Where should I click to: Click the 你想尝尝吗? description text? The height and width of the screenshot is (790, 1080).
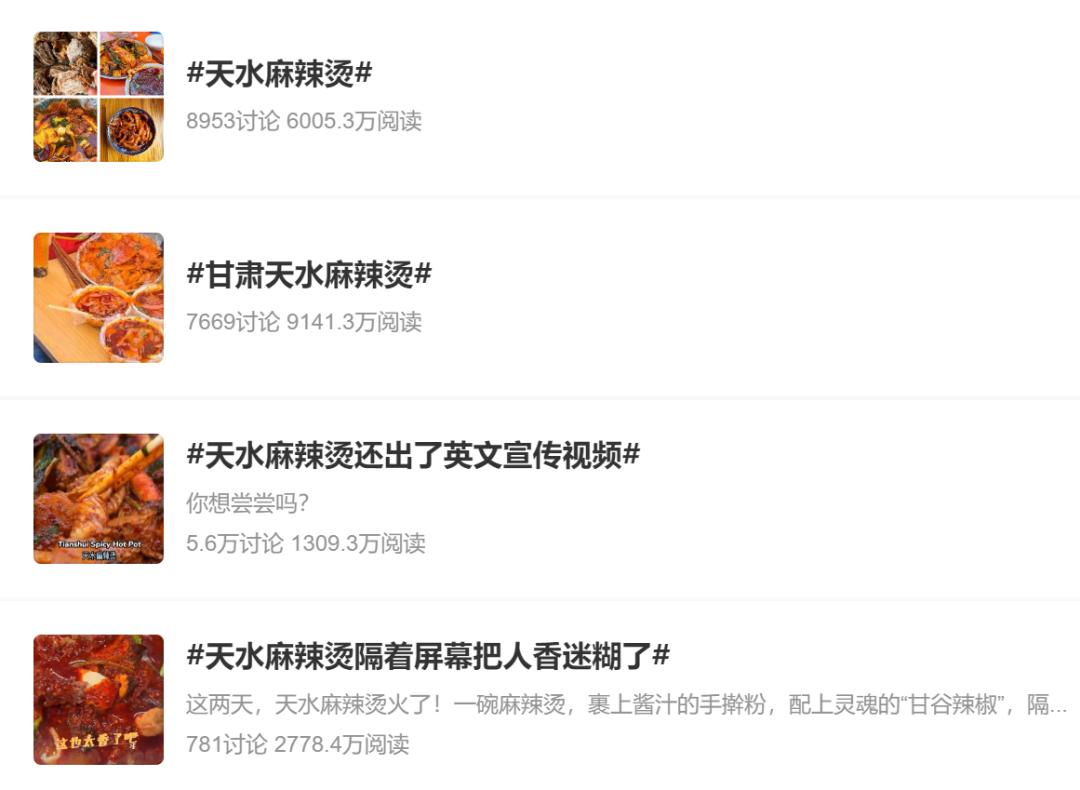(x=247, y=503)
